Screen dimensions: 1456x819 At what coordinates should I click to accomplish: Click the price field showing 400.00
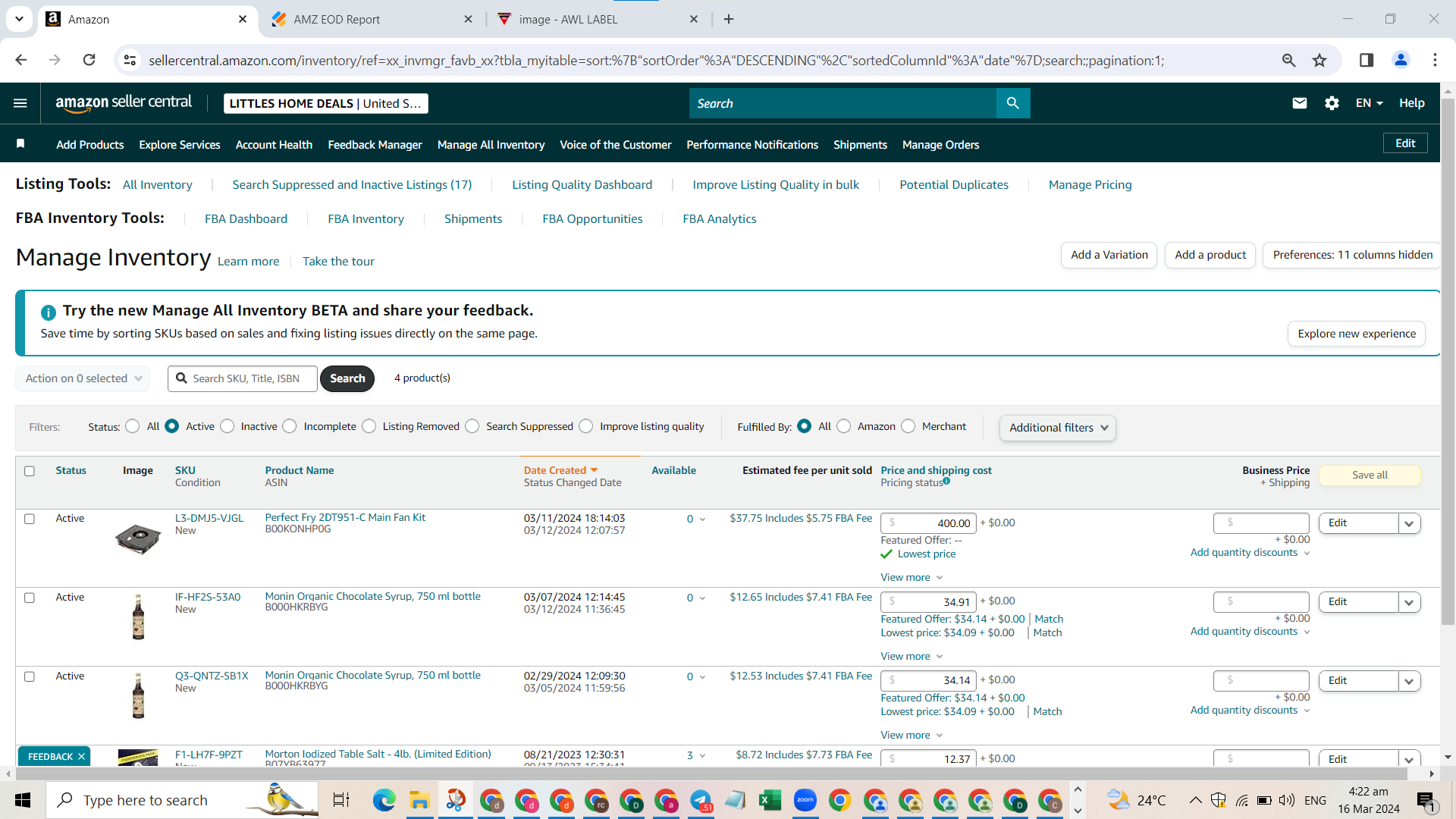928,523
